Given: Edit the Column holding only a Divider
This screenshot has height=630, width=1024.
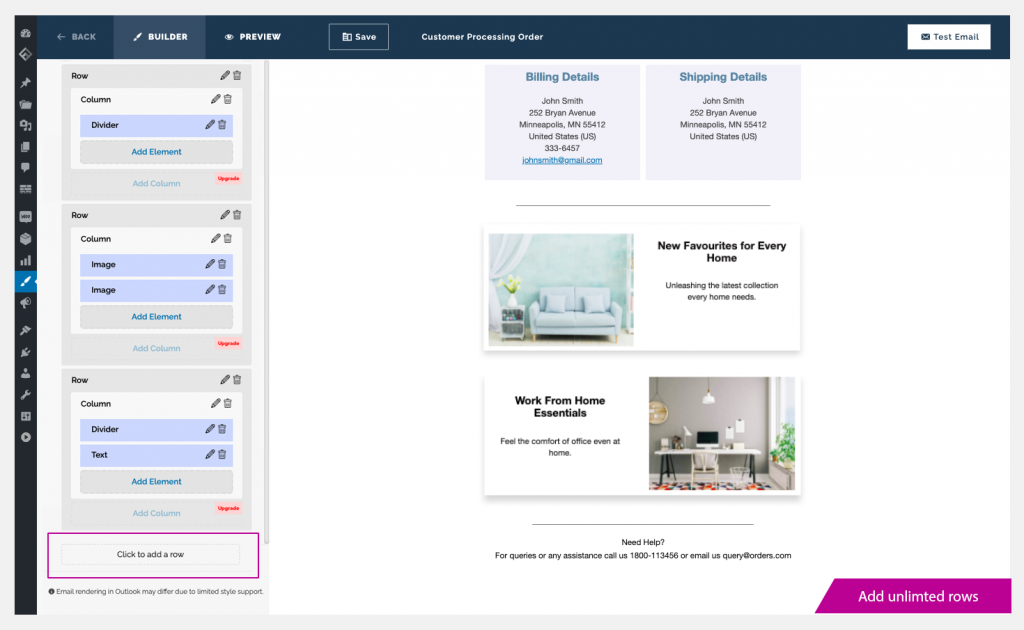Looking at the screenshot, I should pos(216,99).
